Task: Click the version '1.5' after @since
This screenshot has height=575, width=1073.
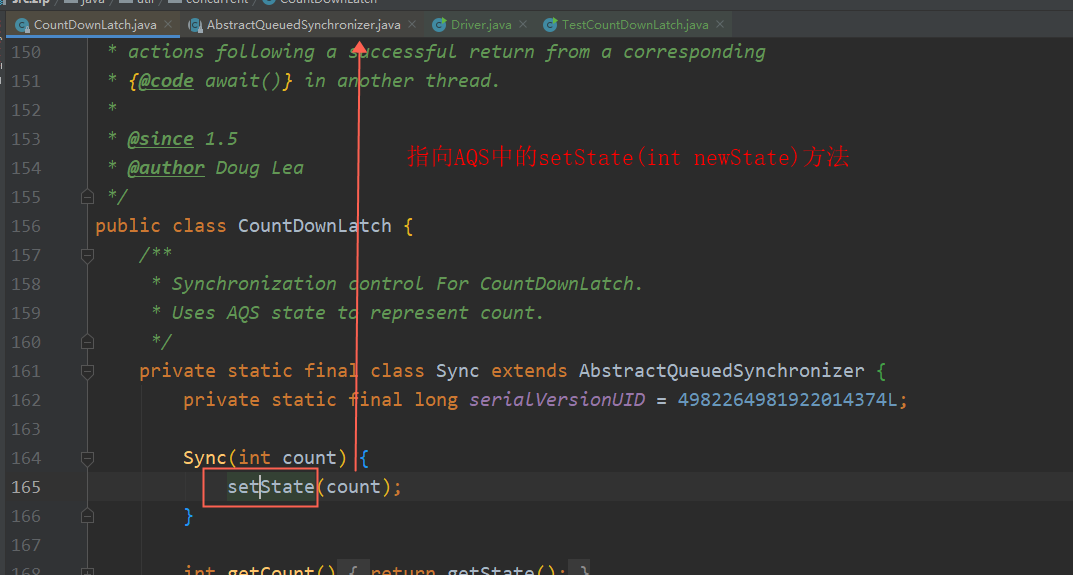Action: 221,139
